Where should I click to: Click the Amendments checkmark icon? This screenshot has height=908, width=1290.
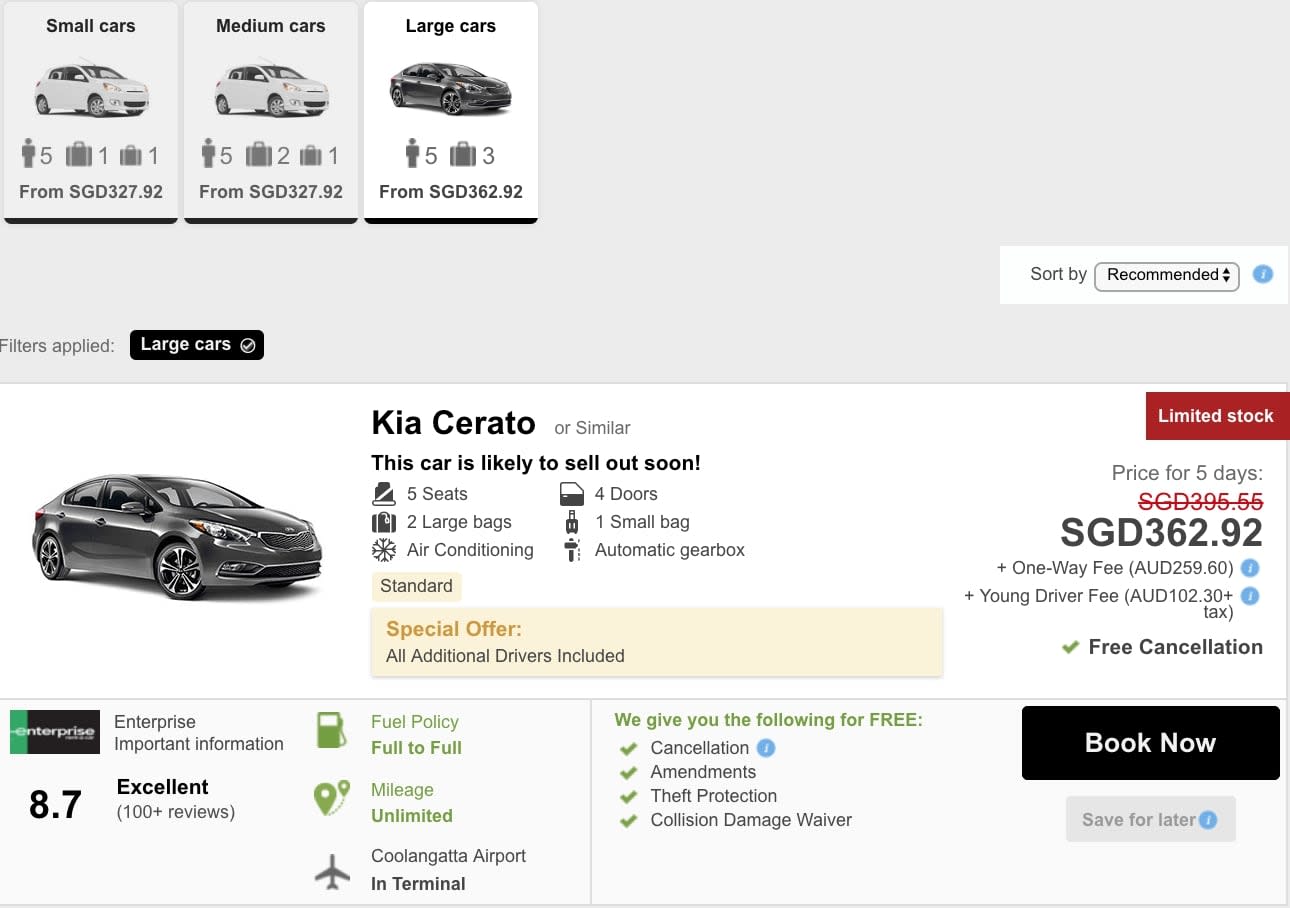point(629,772)
